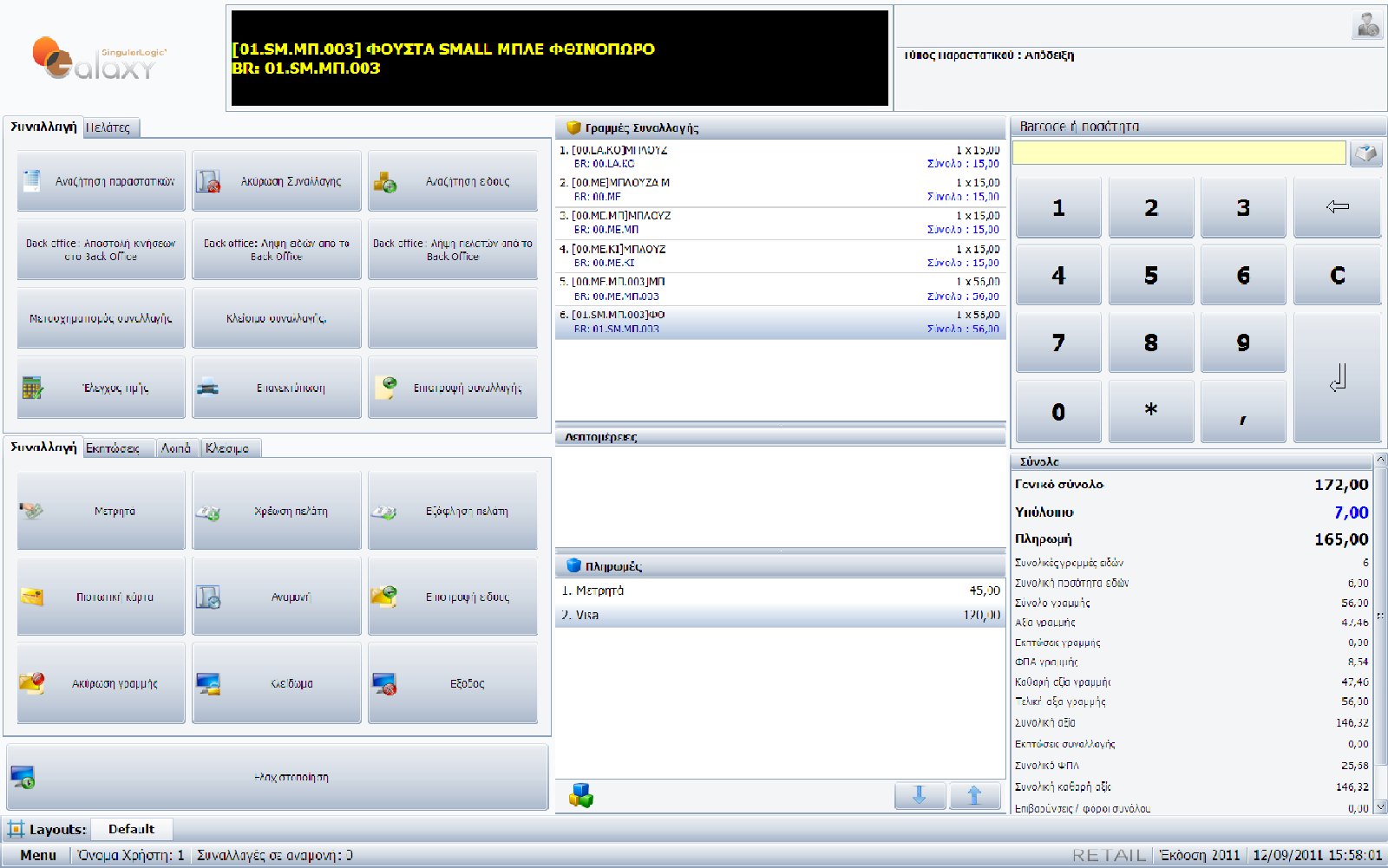Open Αναζήτηση είδους item search
This screenshot has width=1388, height=868.
coord(452,181)
